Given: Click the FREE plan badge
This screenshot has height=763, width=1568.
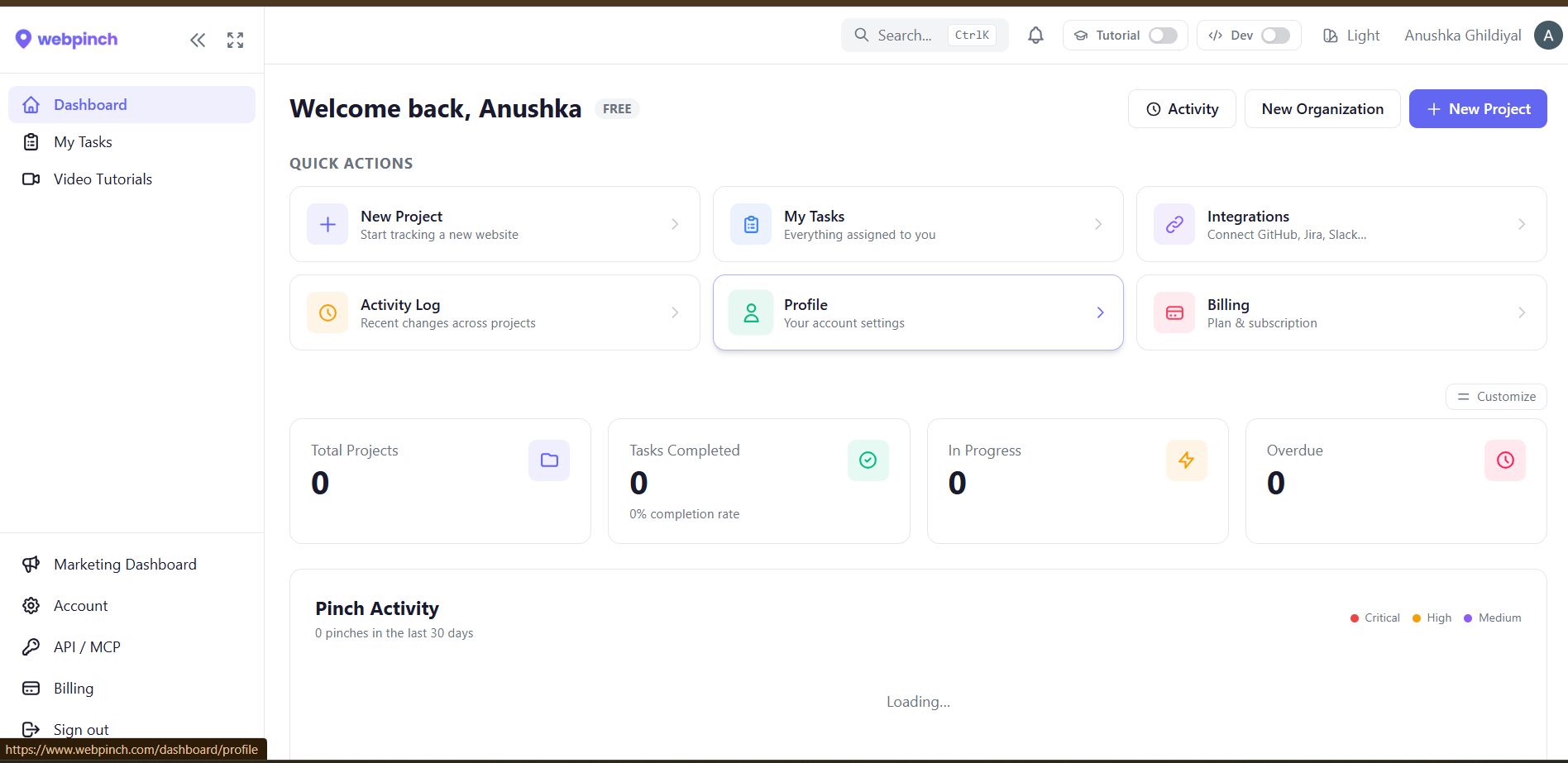Looking at the screenshot, I should 617,109.
